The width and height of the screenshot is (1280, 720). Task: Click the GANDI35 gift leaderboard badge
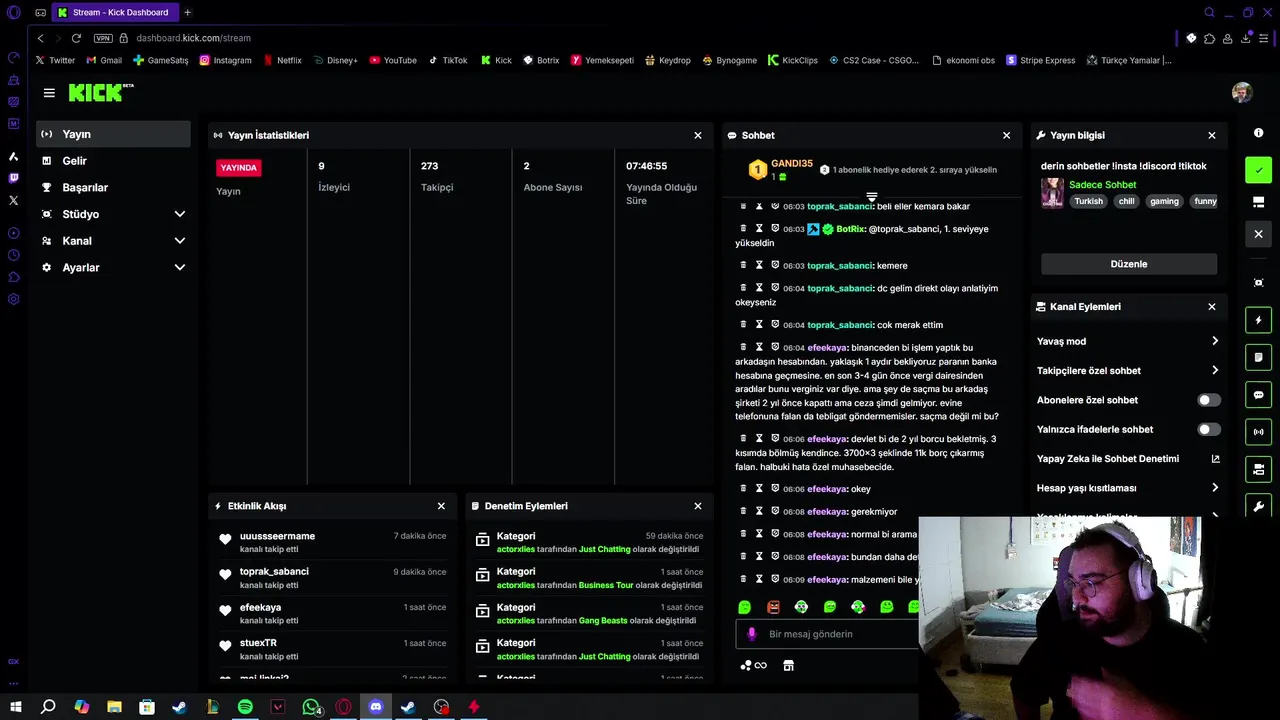pyautogui.click(x=758, y=170)
